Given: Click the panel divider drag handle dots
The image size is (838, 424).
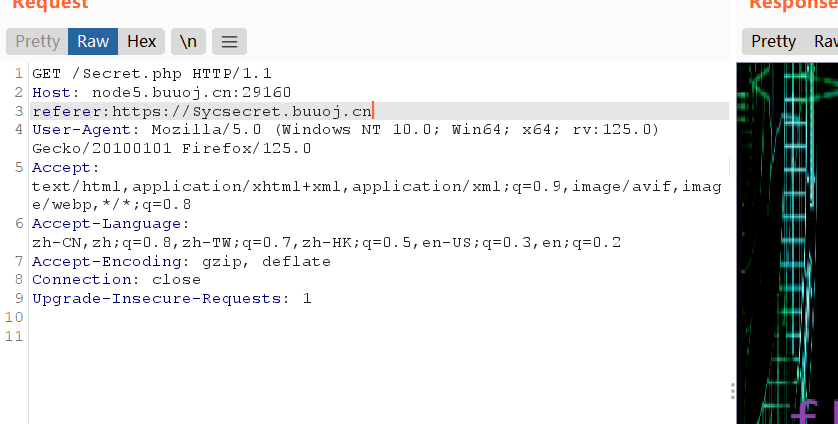Looking at the screenshot, I should click(x=732, y=391).
